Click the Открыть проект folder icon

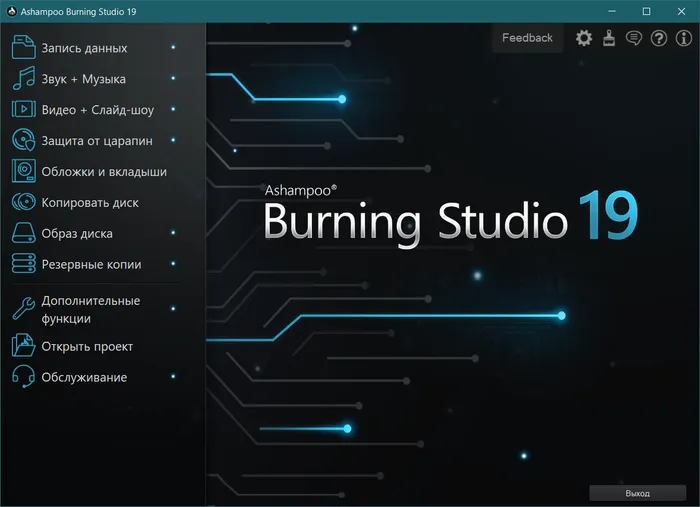pyautogui.click(x=23, y=345)
